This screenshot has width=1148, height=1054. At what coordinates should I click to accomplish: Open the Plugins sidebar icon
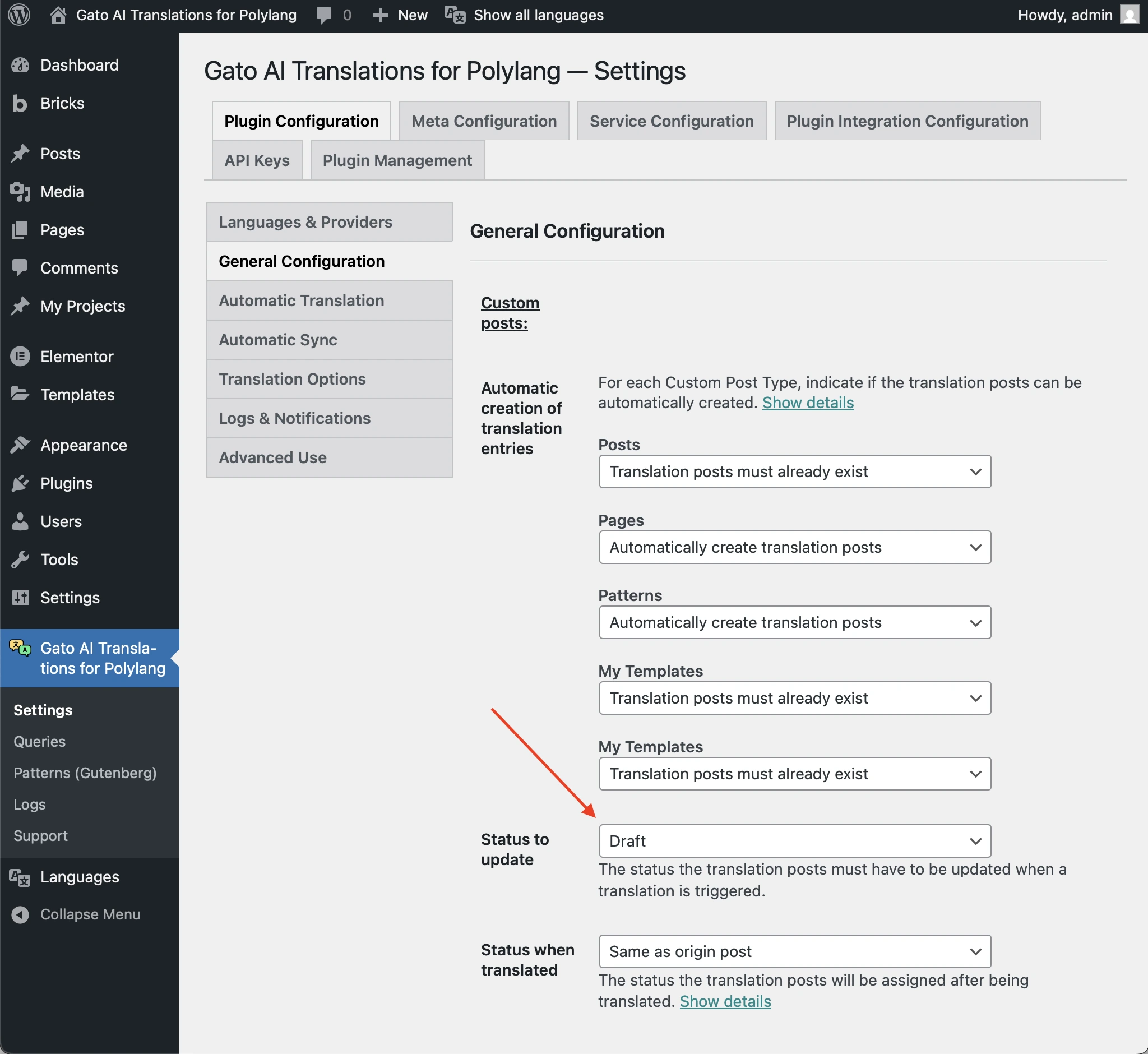point(21,483)
